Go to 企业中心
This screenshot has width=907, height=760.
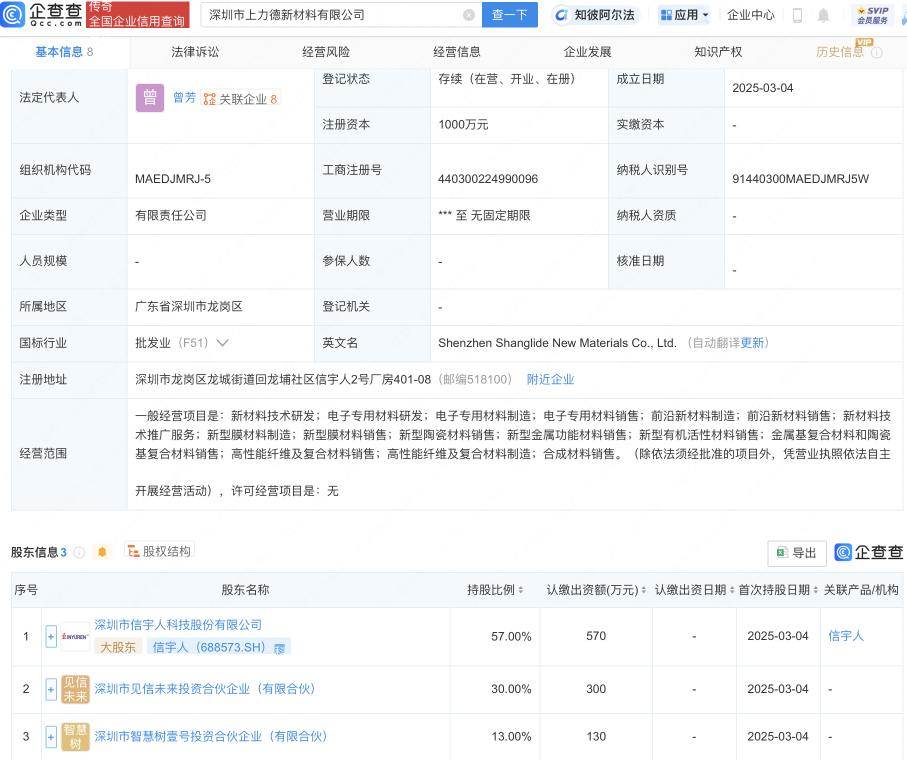[x=750, y=15]
